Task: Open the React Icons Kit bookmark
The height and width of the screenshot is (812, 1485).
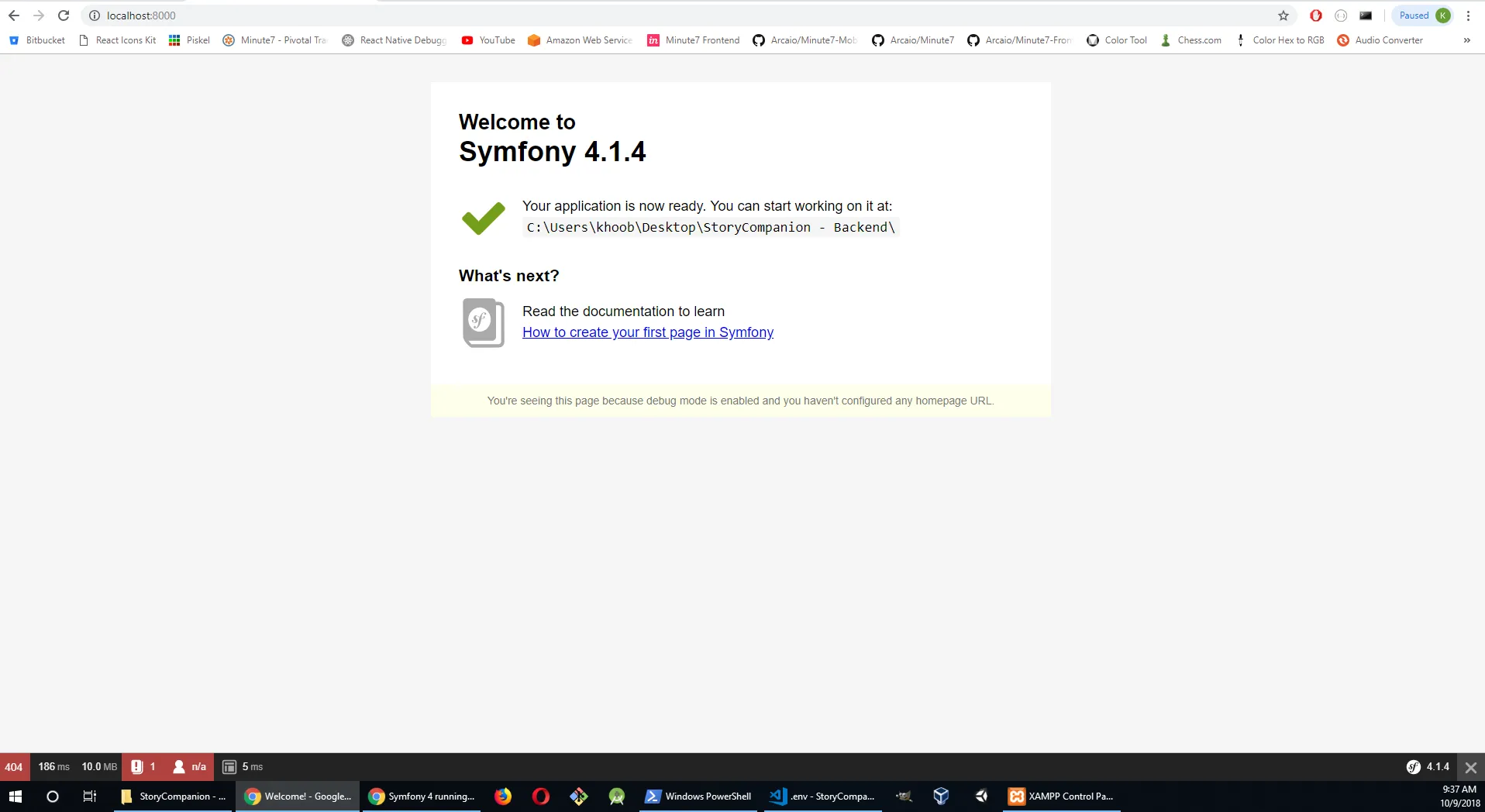Action: click(x=118, y=40)
